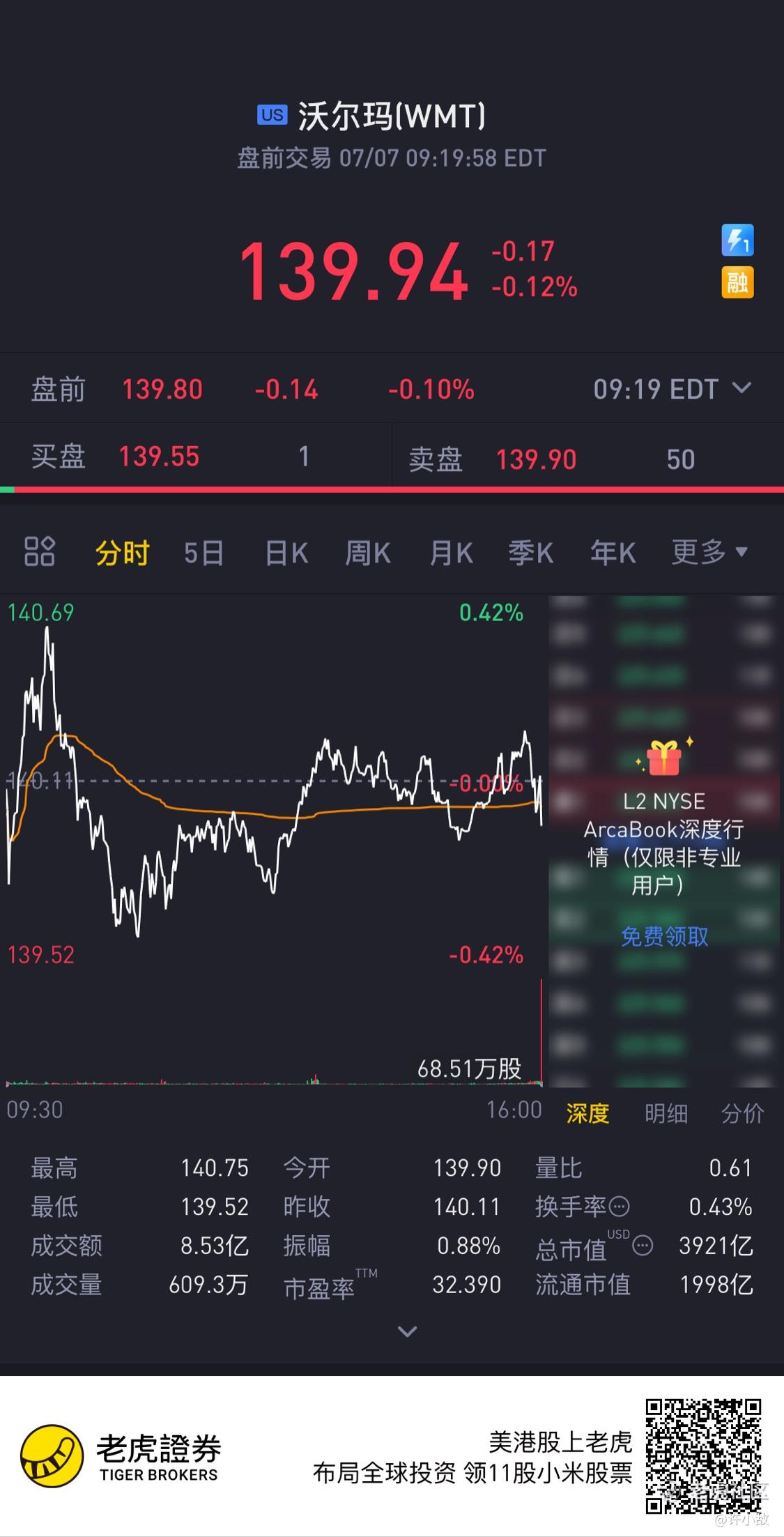Screen dimensions: 784x1537
Task: Tap the blue lightning quick-trade icon
Action: [737, 240]
